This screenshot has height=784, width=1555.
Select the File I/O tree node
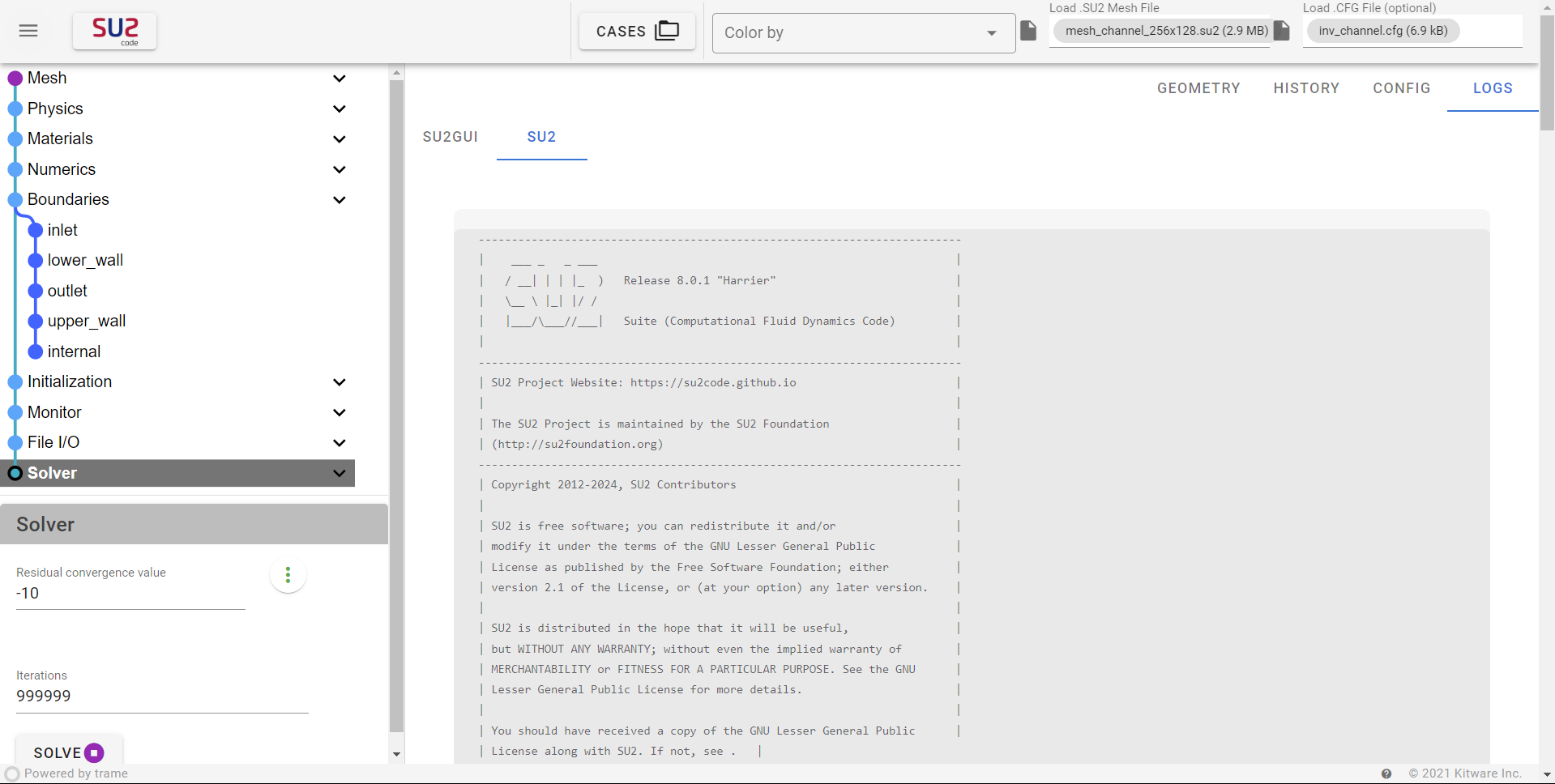53,442
